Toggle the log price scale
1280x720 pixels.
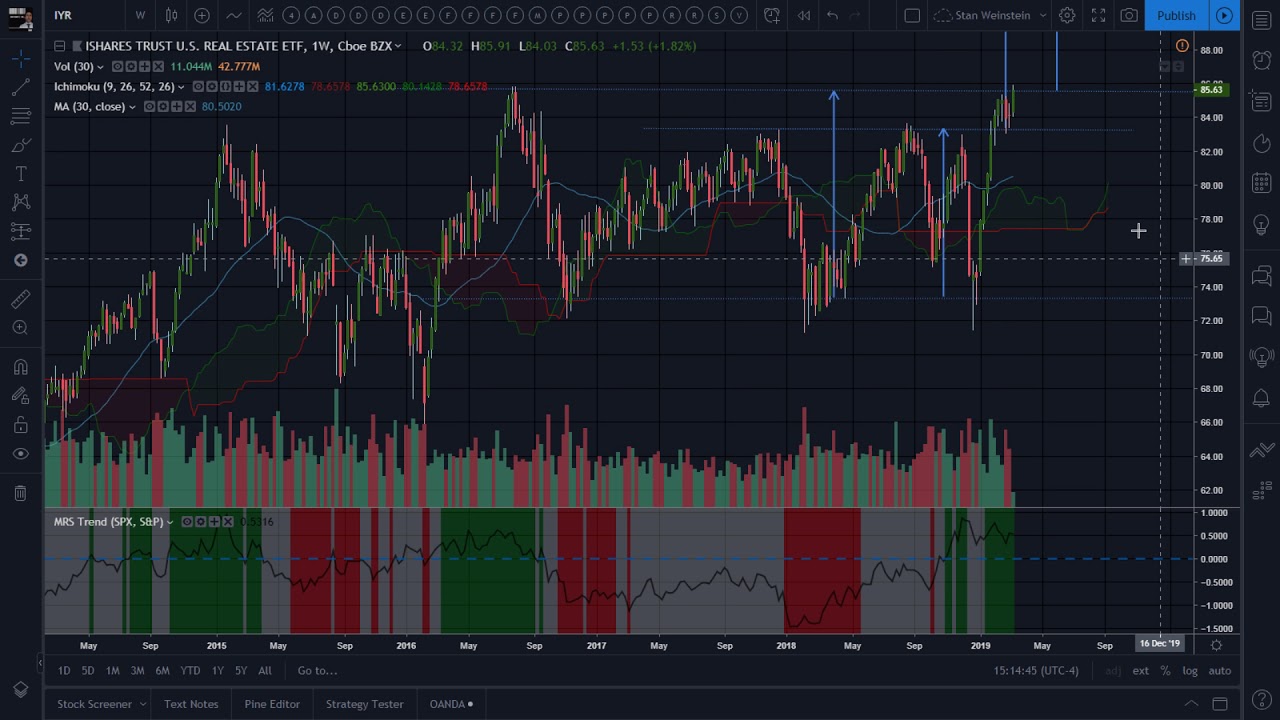[1190, 671]
